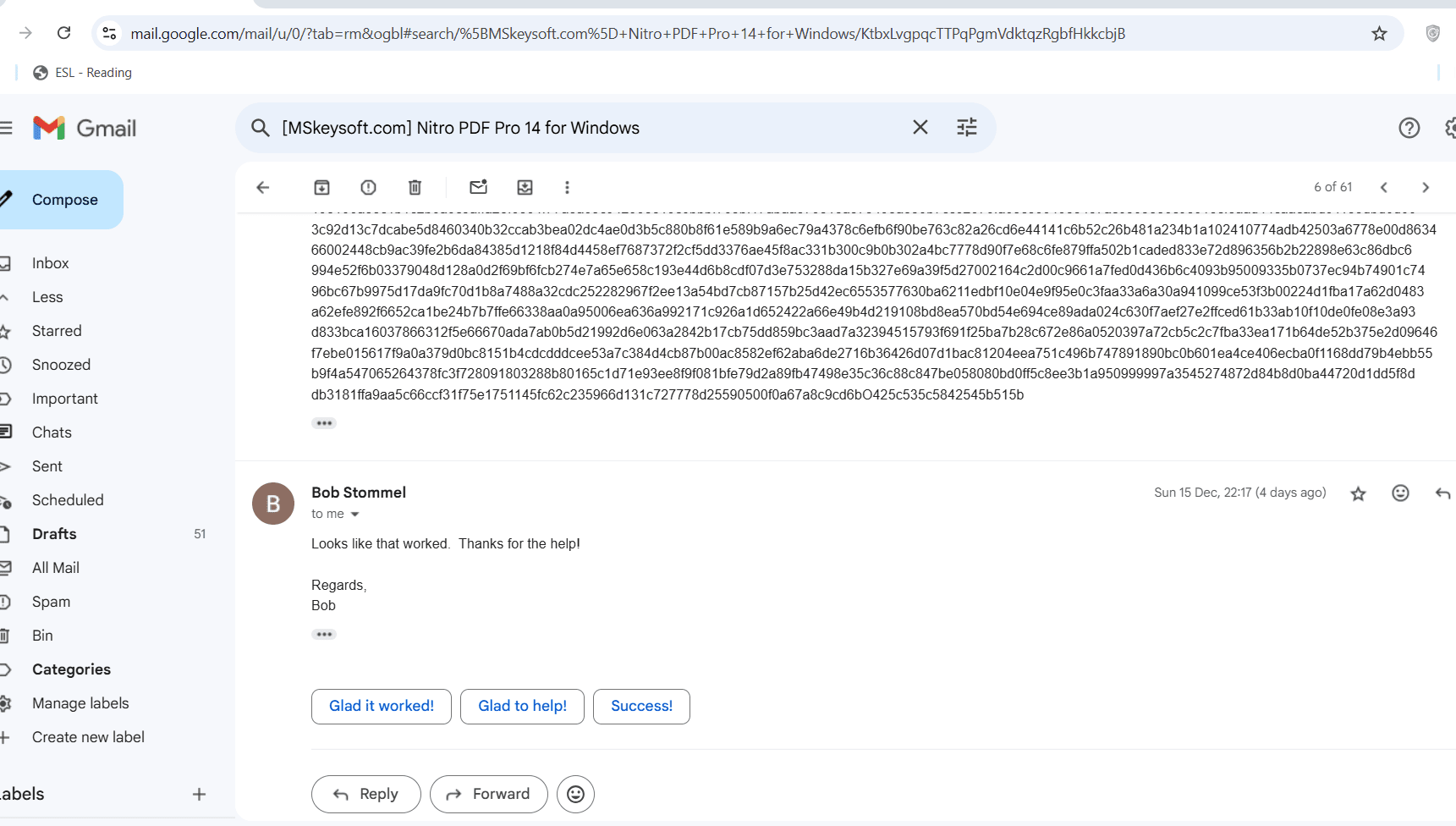Show search options filter
The width and height of the screenshot is (1456, 826).
966,127
